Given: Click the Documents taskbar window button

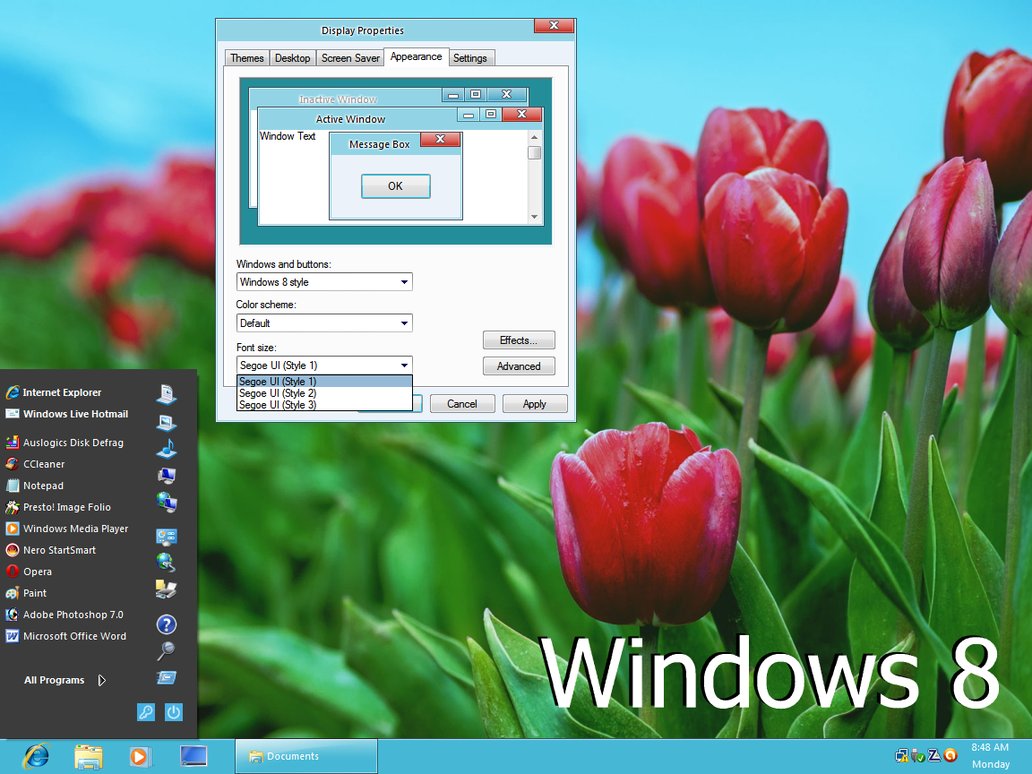Looking at the screenshot, I should click(x=306, y=756).
